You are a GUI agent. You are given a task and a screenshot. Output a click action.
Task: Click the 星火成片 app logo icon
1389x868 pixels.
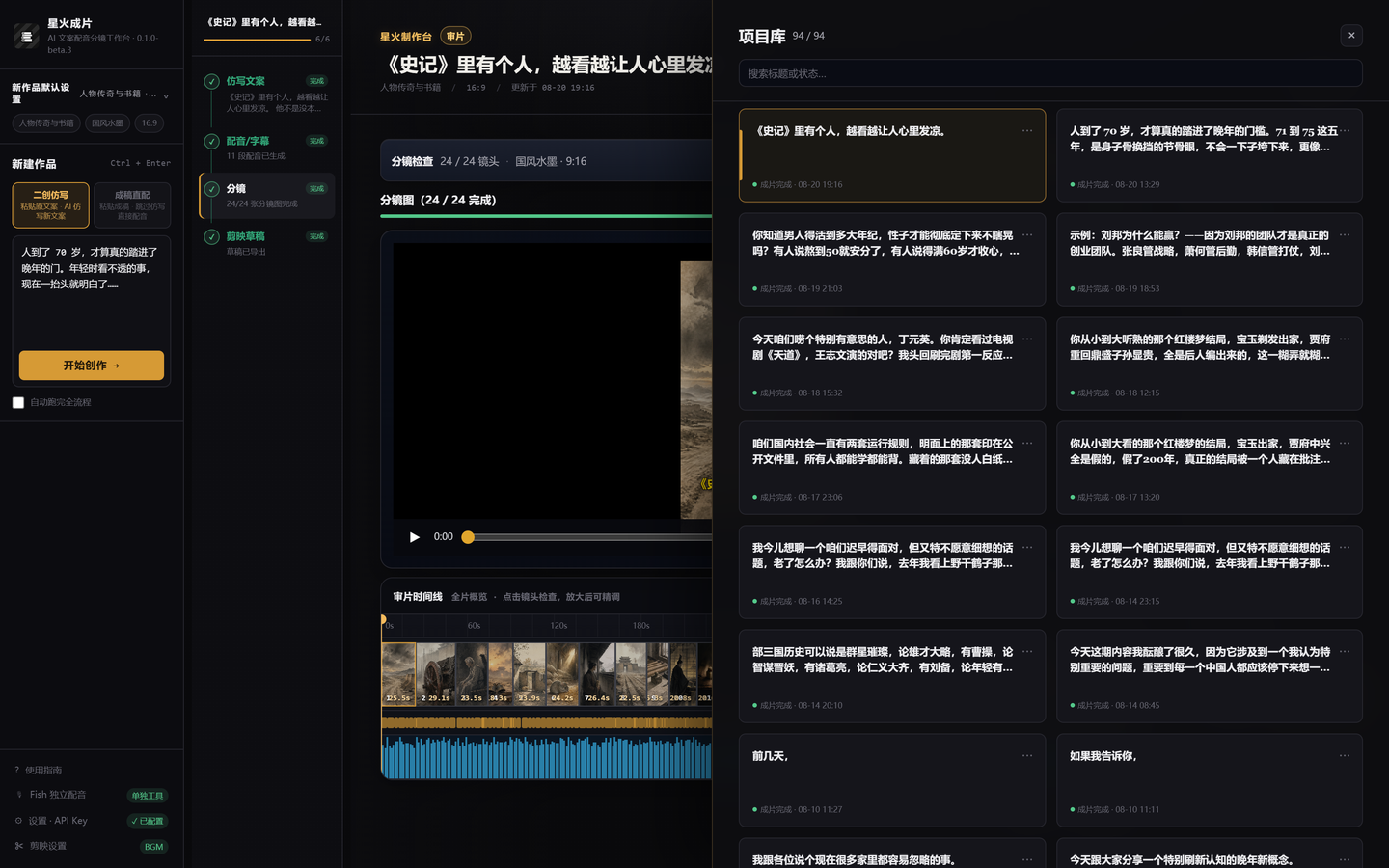26,37
